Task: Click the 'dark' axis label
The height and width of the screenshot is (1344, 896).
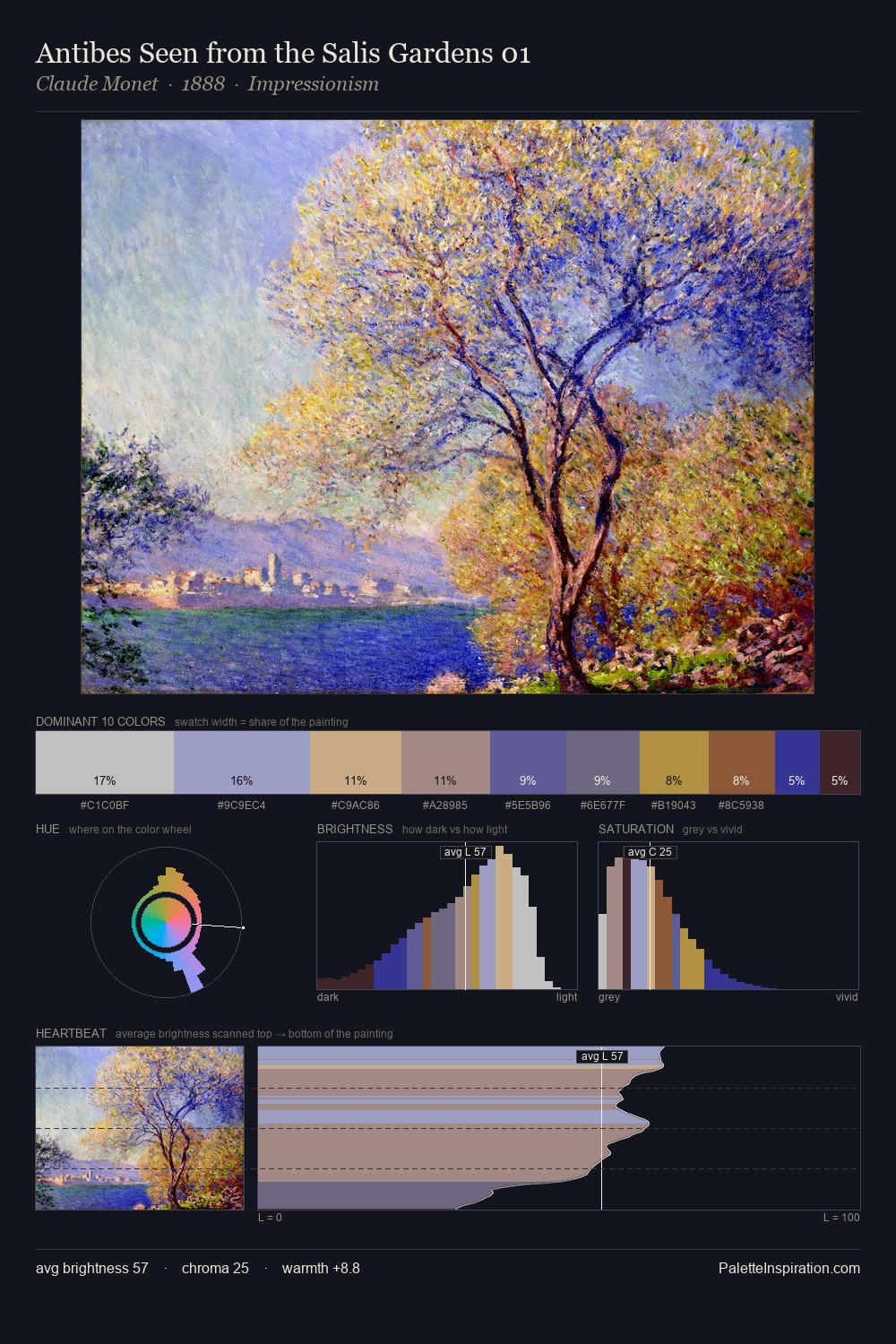Action: [328, 997]
